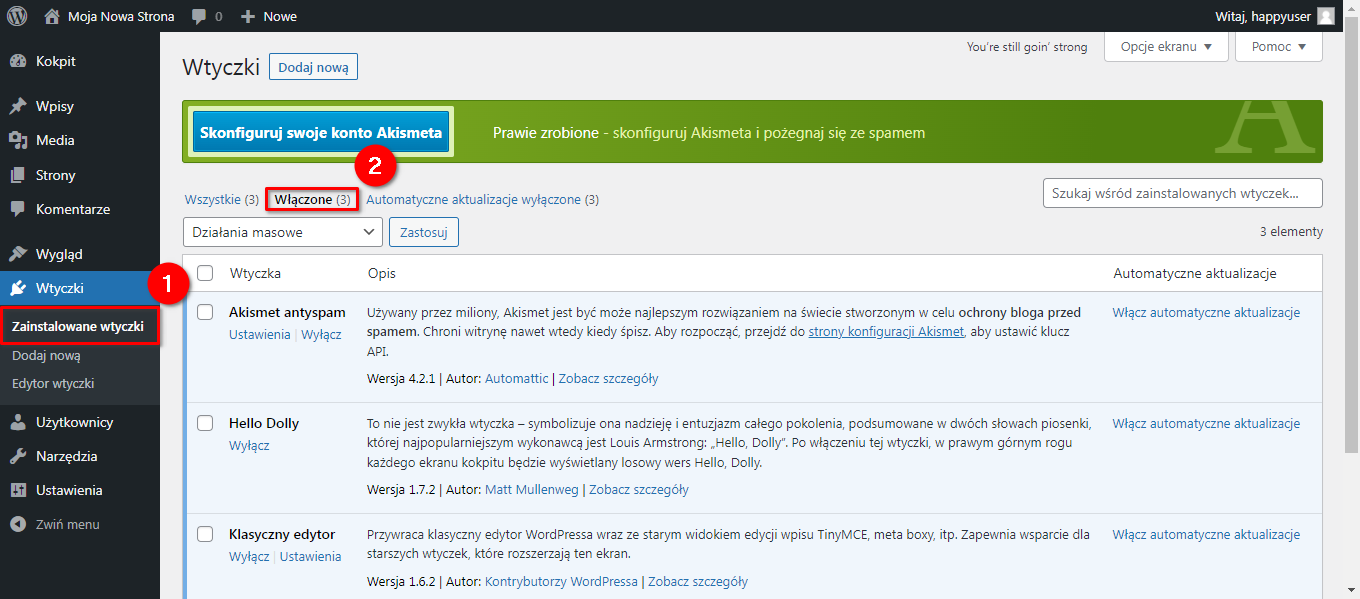Open the Działania masowe dropdown
This screenshot has width=1360, height=599.
(x=283, y=232)
